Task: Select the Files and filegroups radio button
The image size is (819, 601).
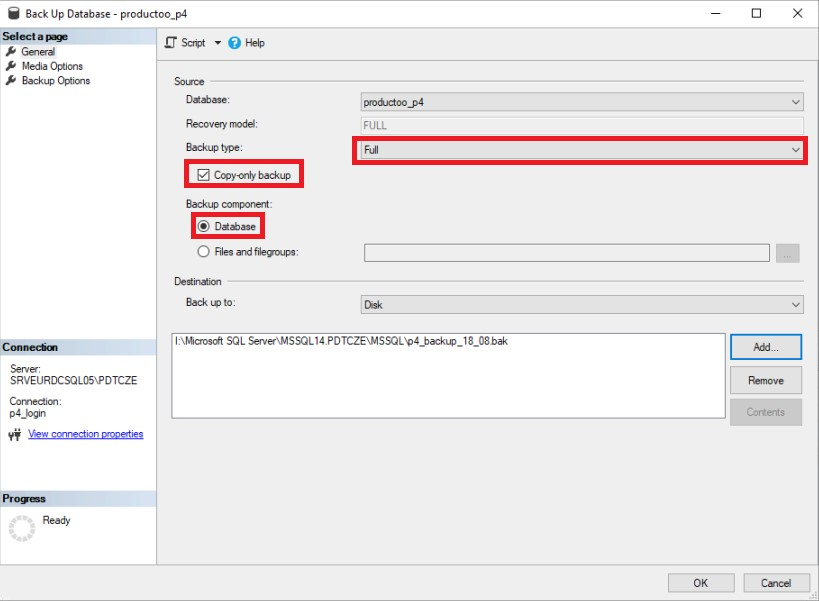Action: [204, 252]
